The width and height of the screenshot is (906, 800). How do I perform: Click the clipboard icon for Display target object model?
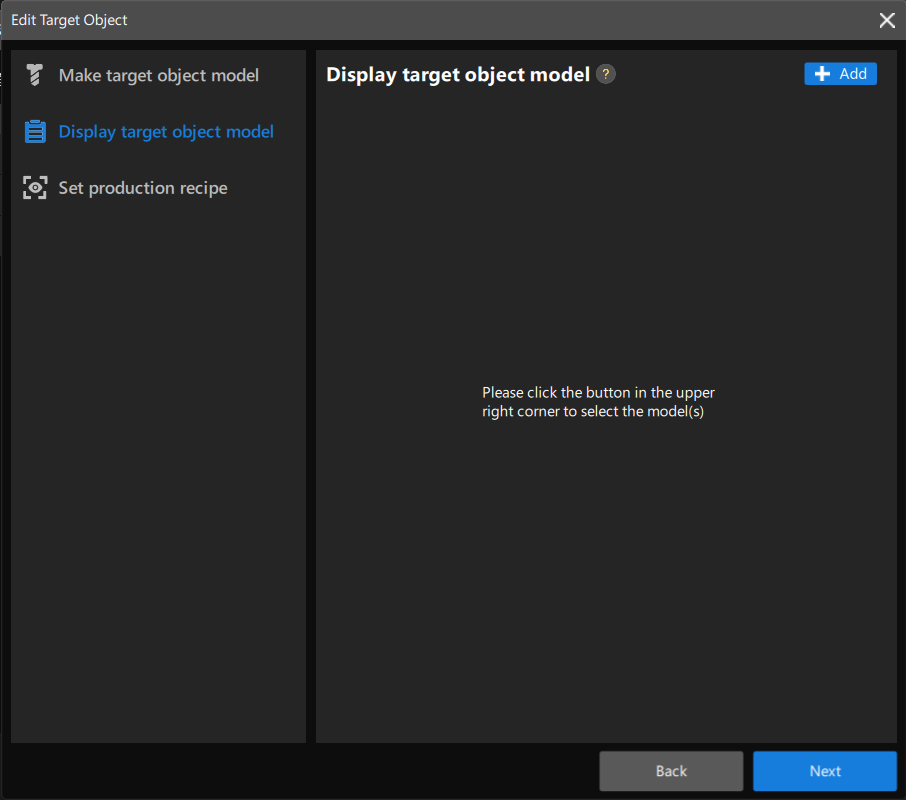35,132
